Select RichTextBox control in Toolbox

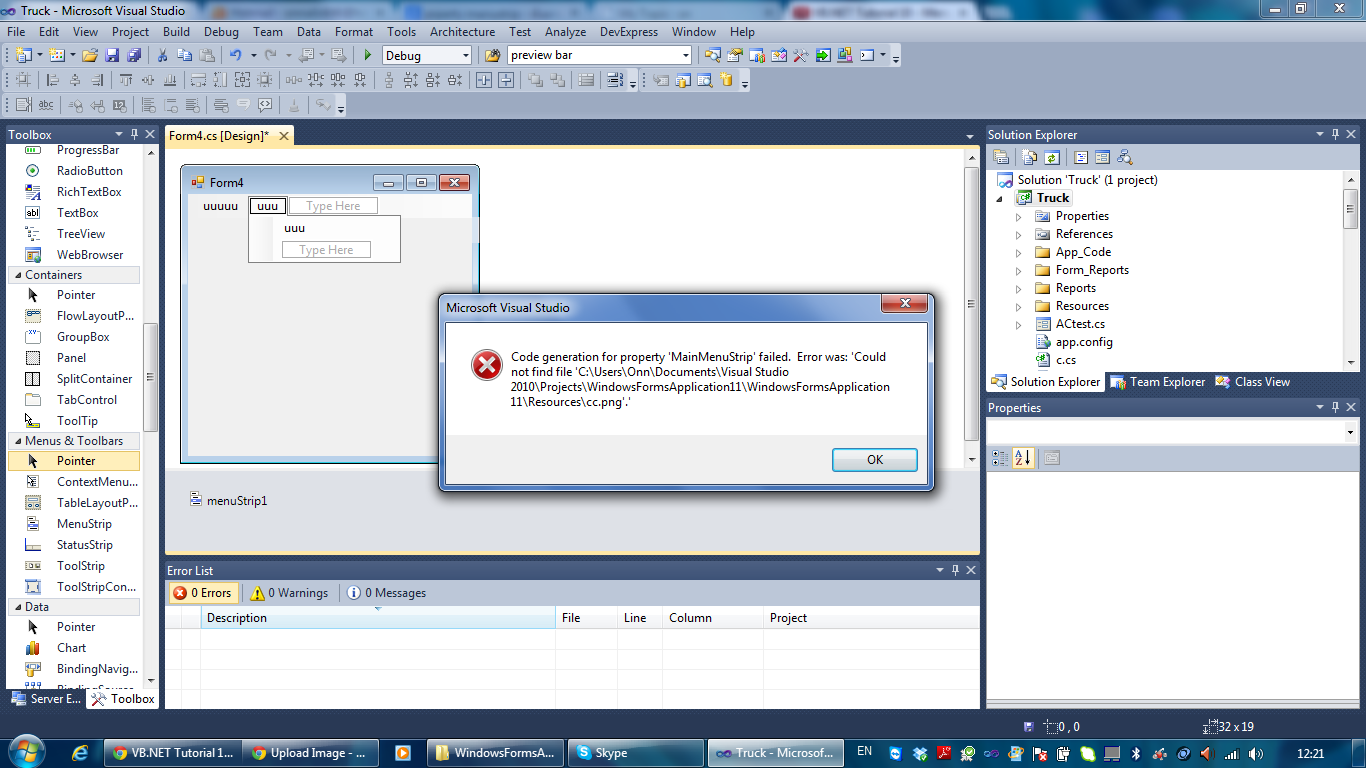click(74, 192)
